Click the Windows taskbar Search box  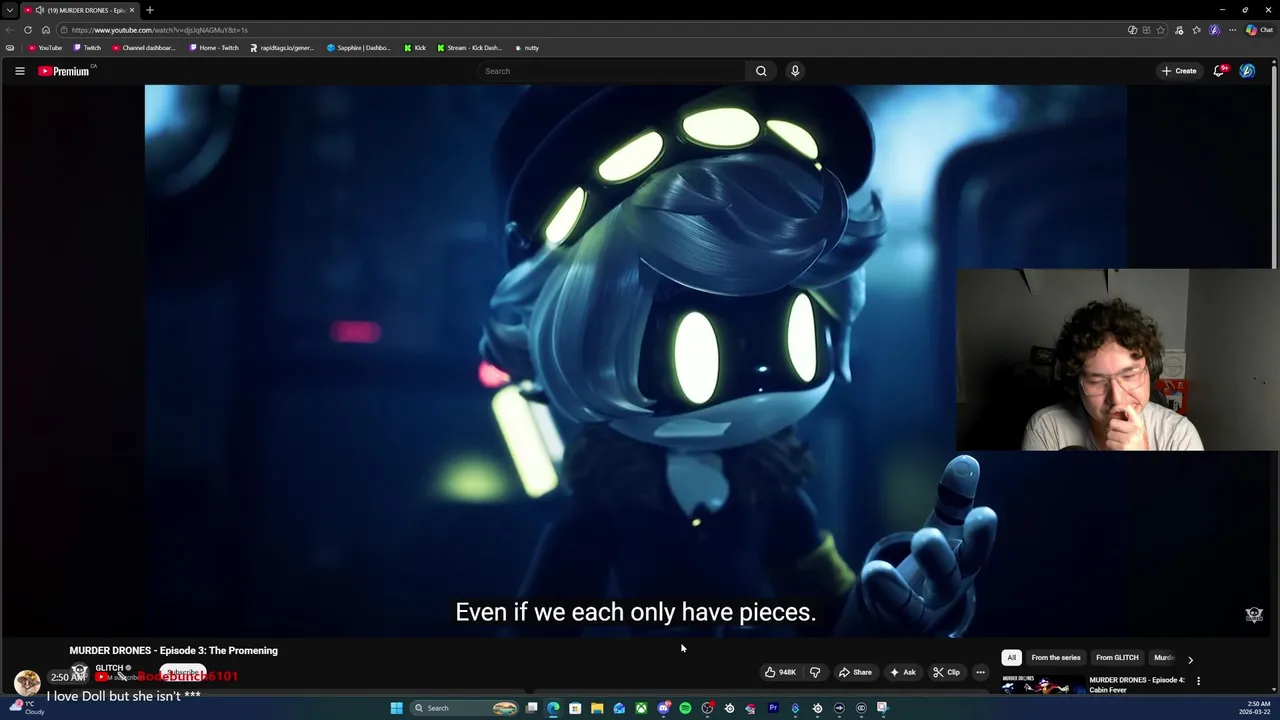(x=465, y=708)
